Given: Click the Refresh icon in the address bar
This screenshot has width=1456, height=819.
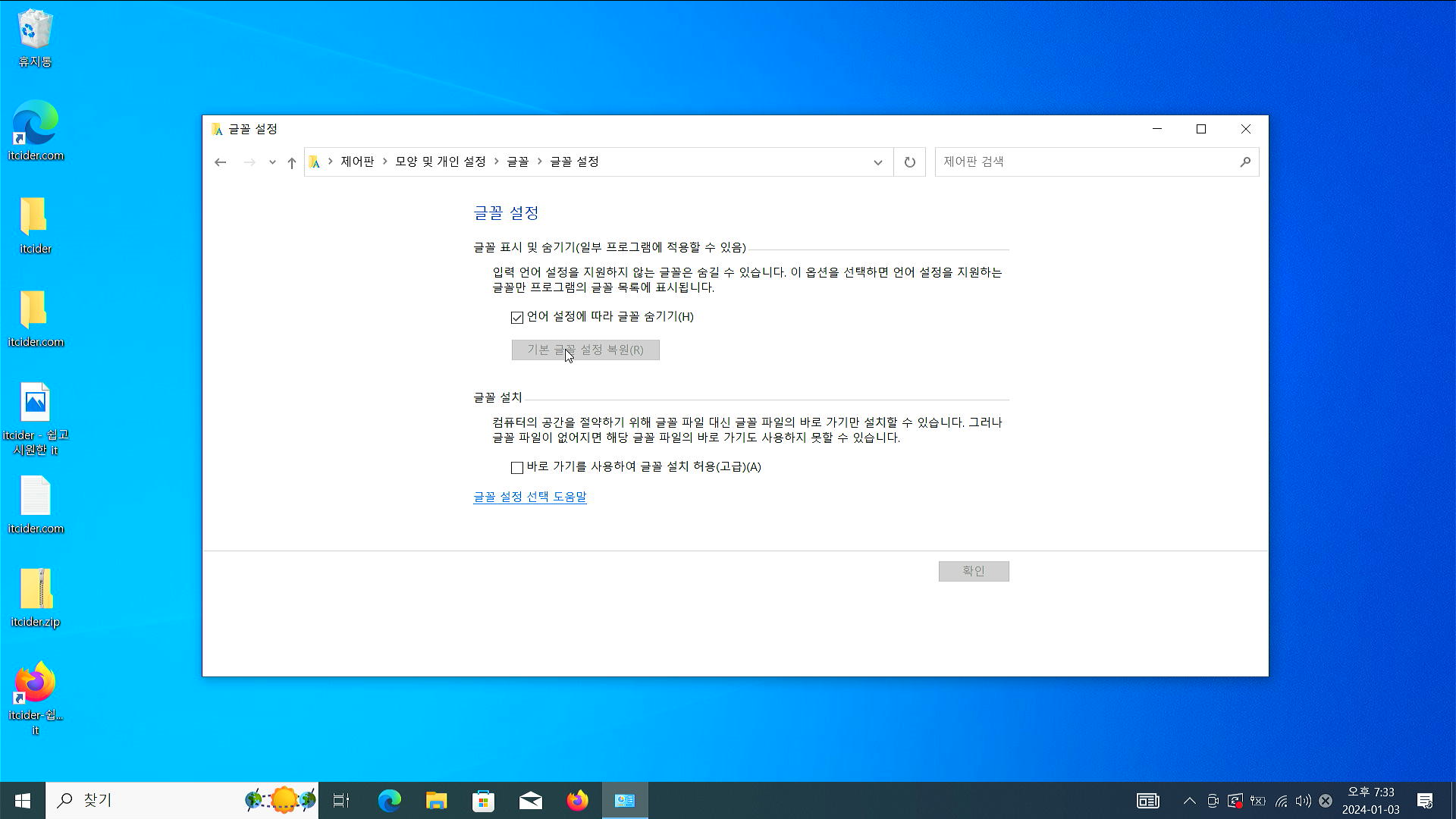Looking at the screenshot, I should [909, 162].
